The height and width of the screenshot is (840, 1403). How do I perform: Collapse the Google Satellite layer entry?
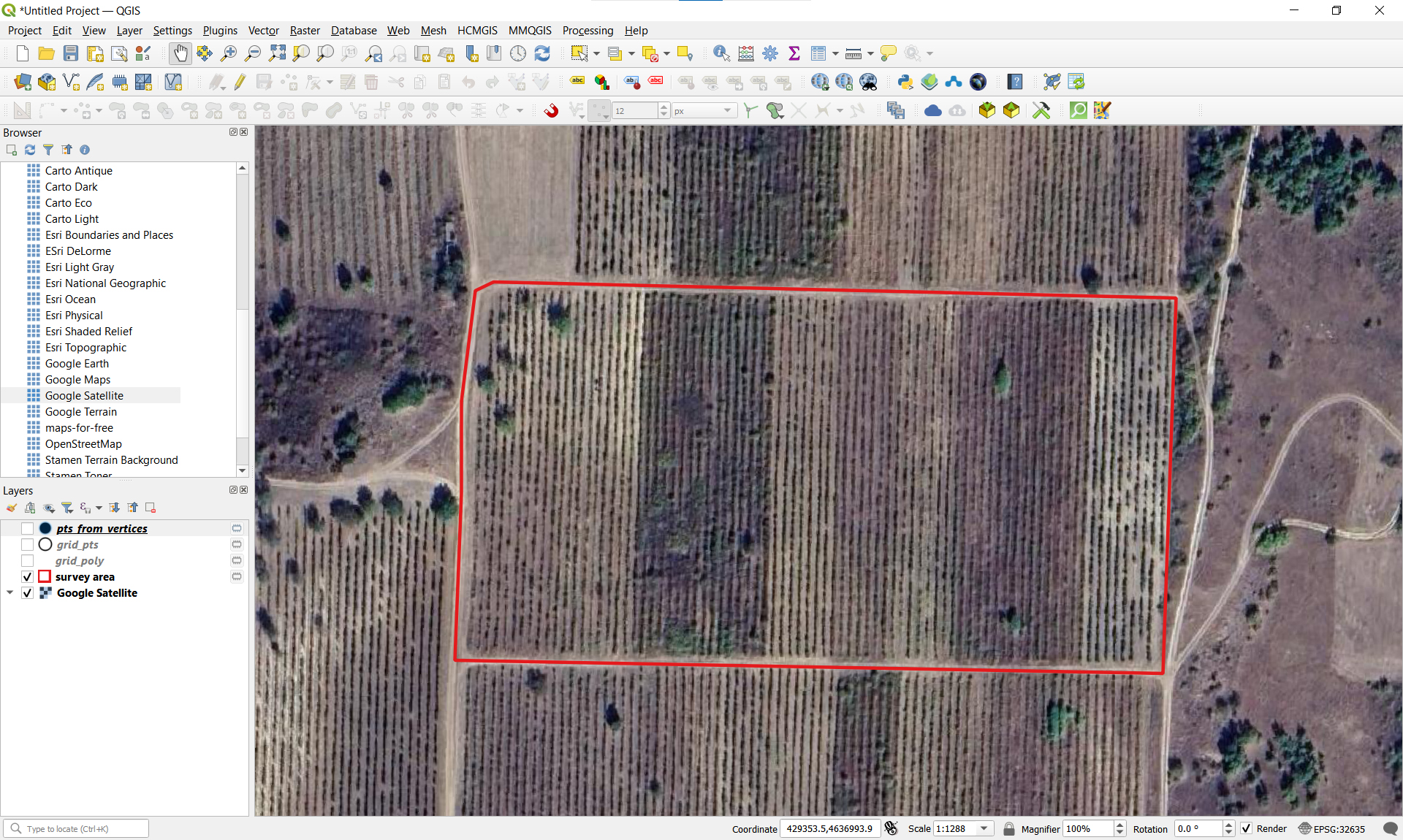9,593
